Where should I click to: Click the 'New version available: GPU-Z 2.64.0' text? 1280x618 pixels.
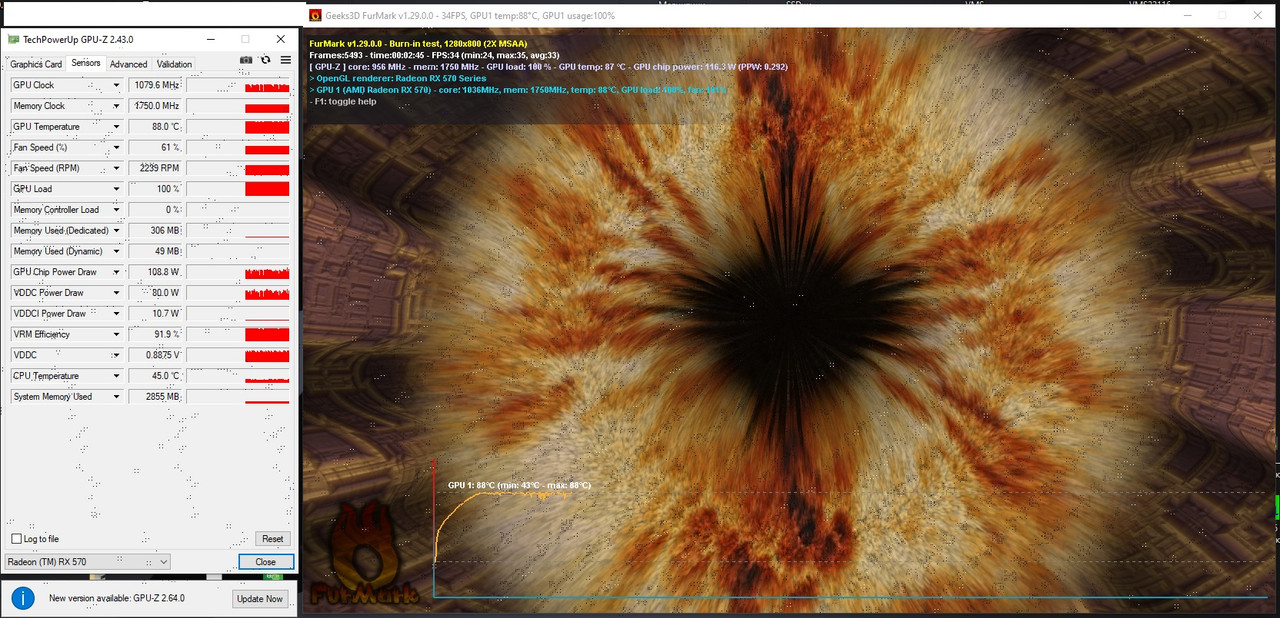click(x=117, y=598)
